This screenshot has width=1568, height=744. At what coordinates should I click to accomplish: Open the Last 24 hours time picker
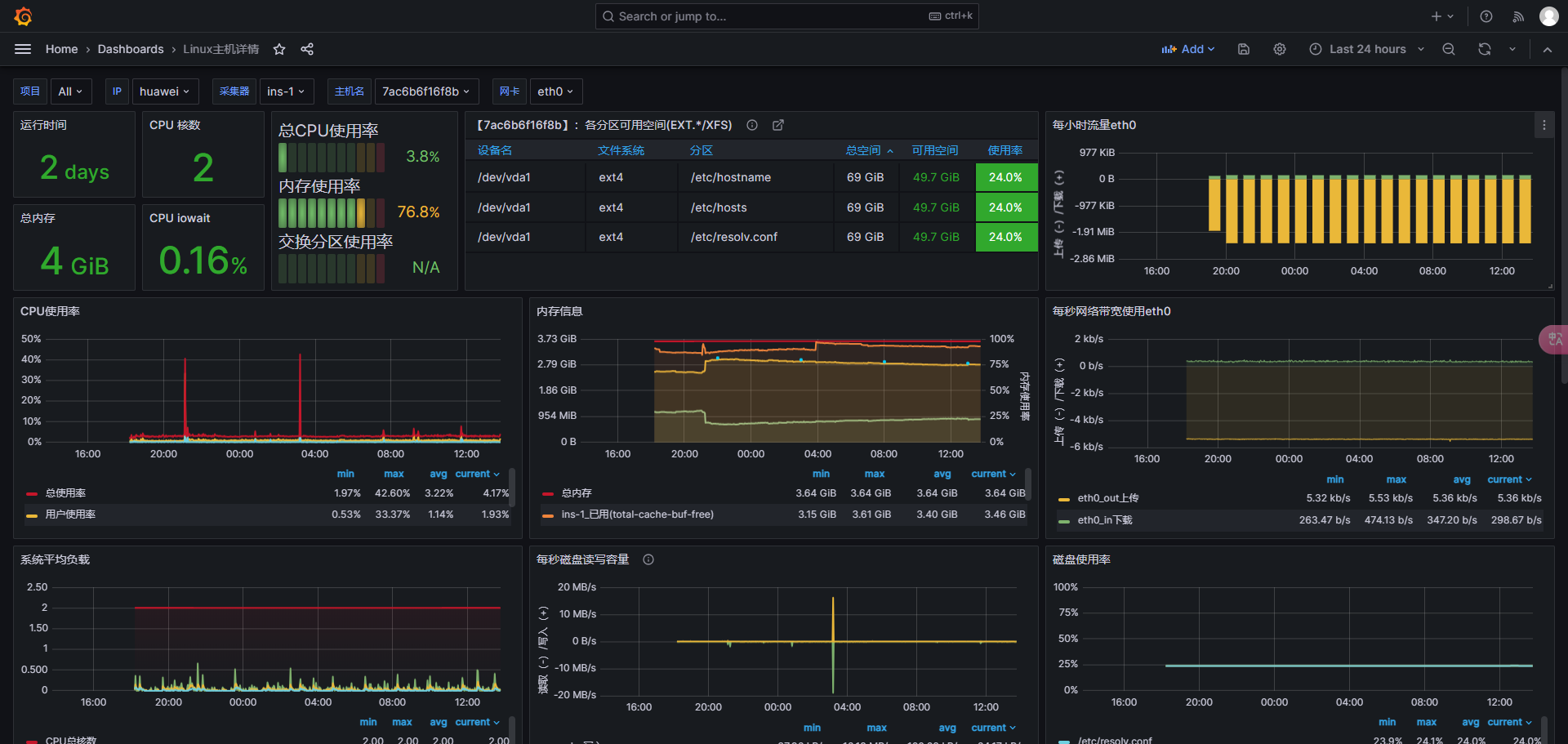click(x=1367, y=49)
